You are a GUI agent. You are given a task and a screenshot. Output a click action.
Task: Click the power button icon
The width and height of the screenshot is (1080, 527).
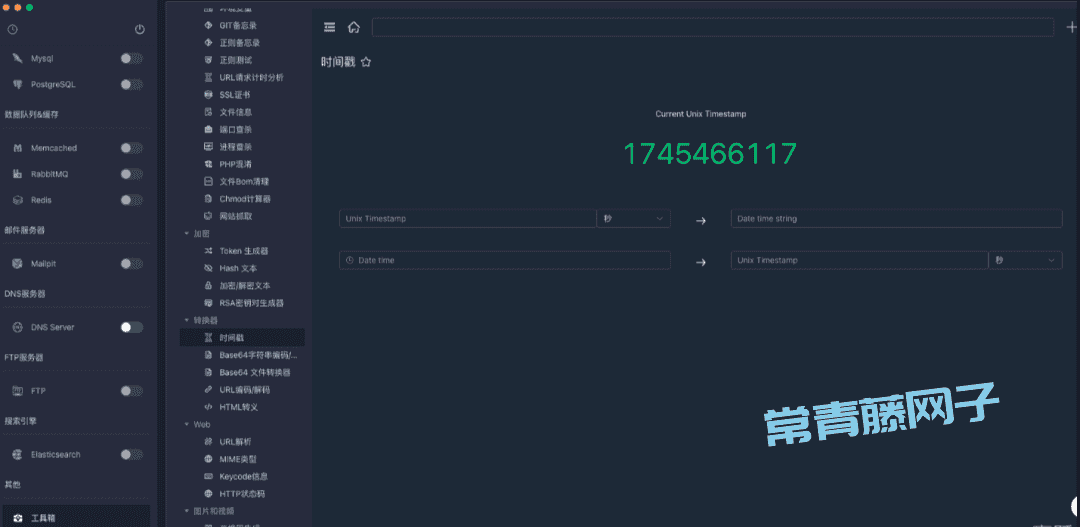140,30
